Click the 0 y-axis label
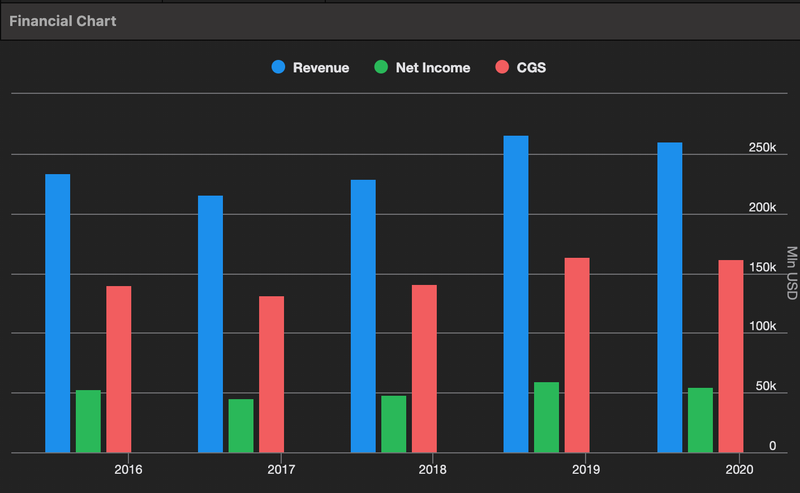This screenshot has height=493, width=800. [x=772, y=446]
